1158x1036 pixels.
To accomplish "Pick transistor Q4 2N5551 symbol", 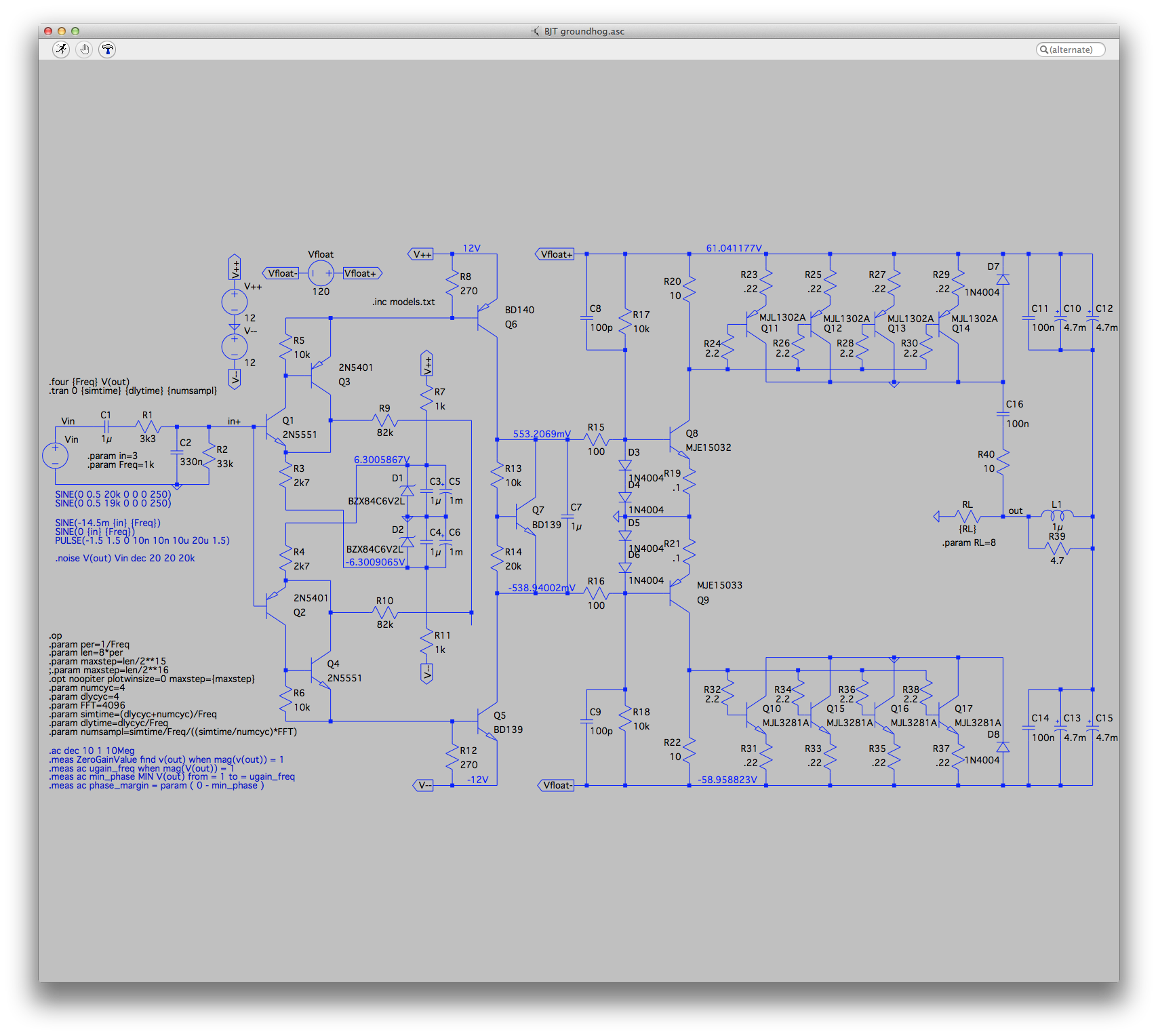I will pos(321,671).
